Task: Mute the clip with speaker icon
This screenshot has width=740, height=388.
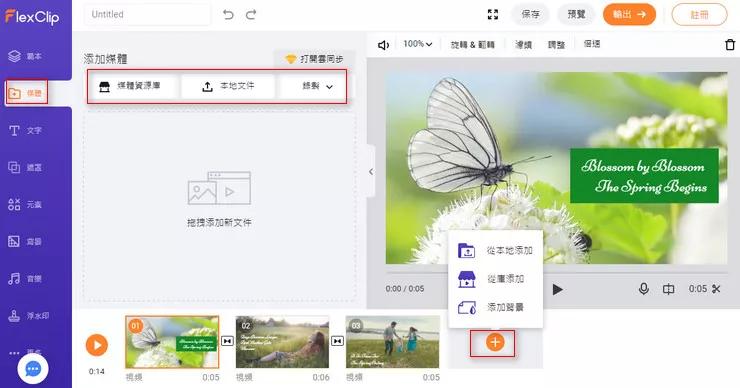Action: [x=383, y=45]
